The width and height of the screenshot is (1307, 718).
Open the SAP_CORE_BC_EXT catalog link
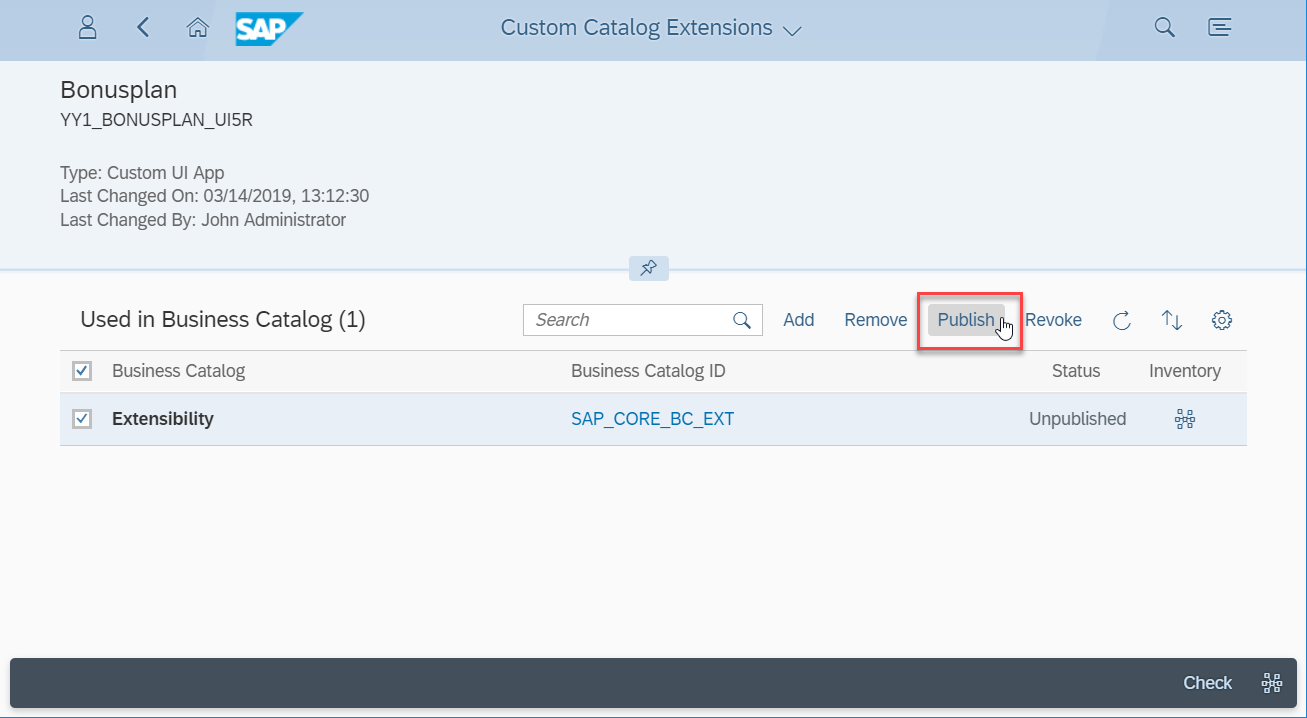(x=652, y=419)
